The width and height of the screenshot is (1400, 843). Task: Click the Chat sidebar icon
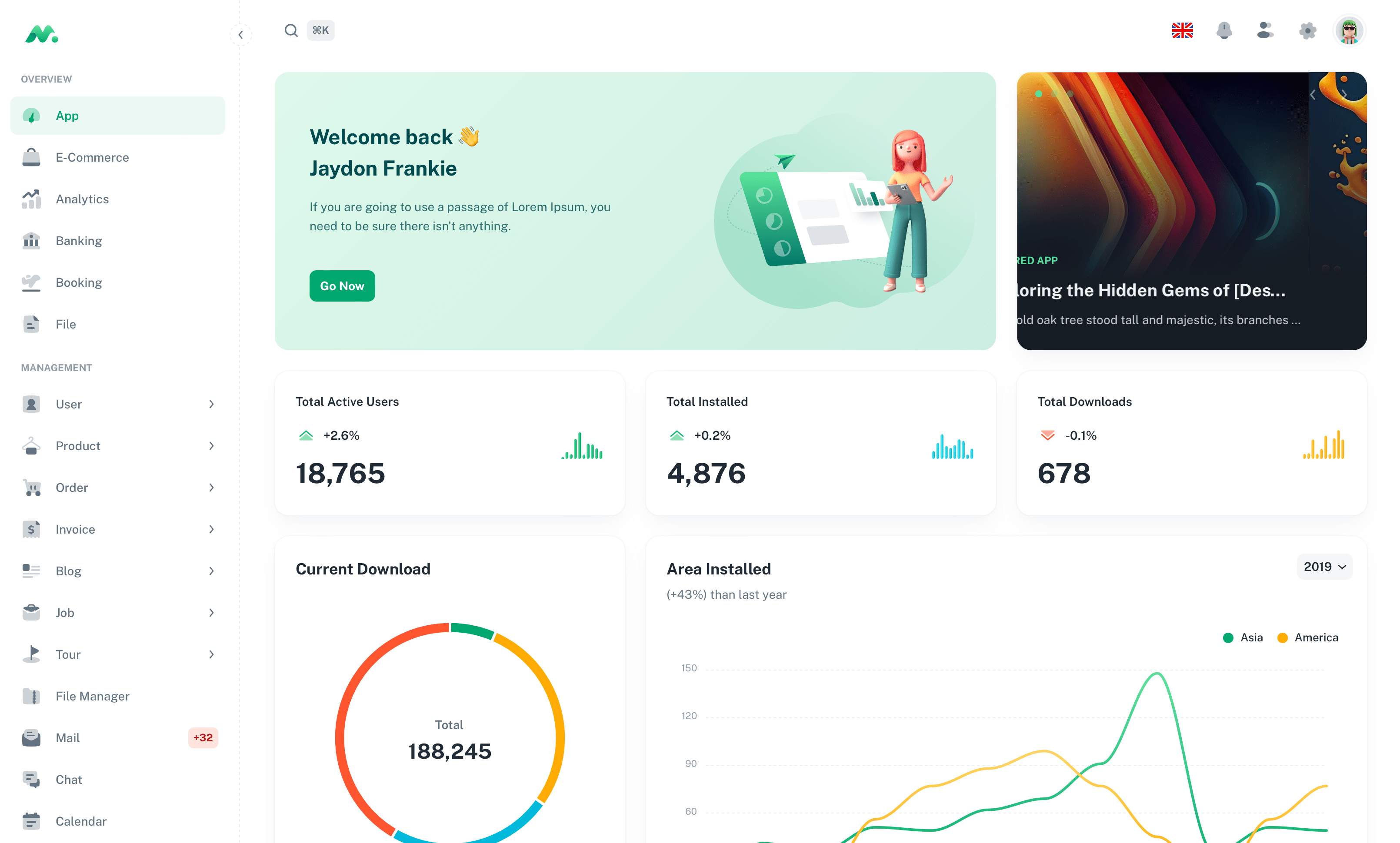[x=31, y=779]
